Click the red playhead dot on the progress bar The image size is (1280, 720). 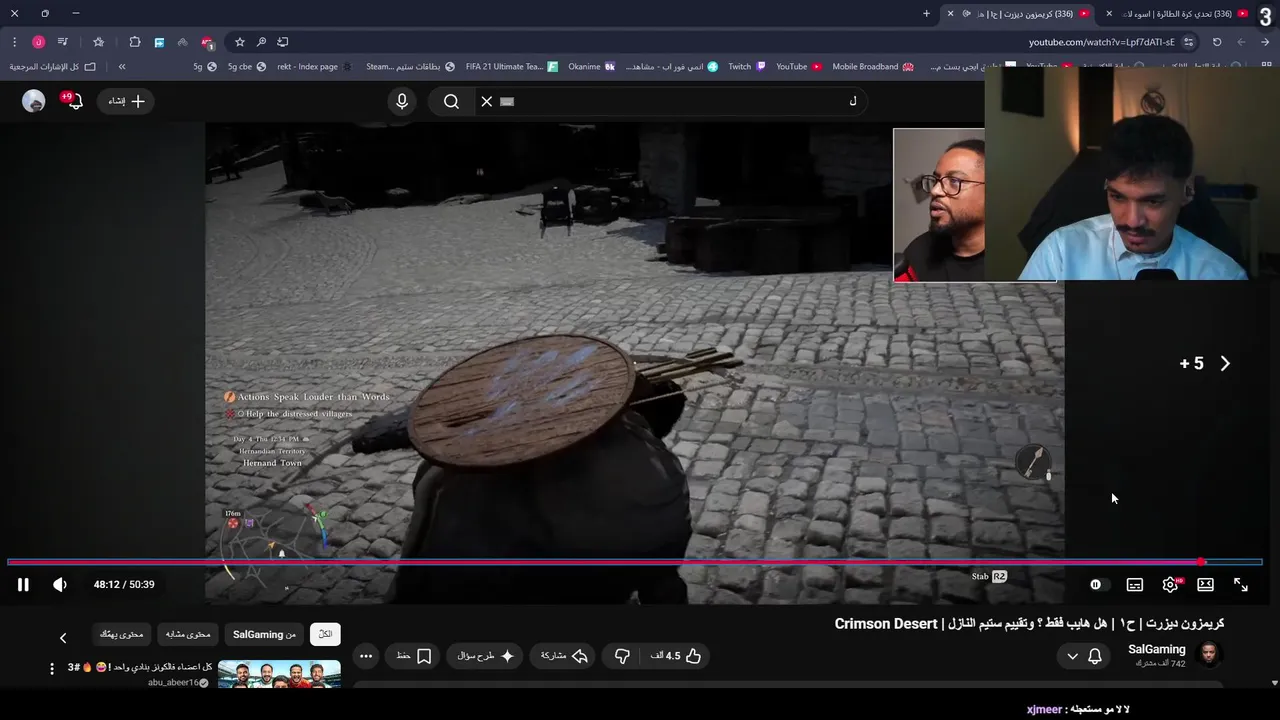click(1201, 562)
